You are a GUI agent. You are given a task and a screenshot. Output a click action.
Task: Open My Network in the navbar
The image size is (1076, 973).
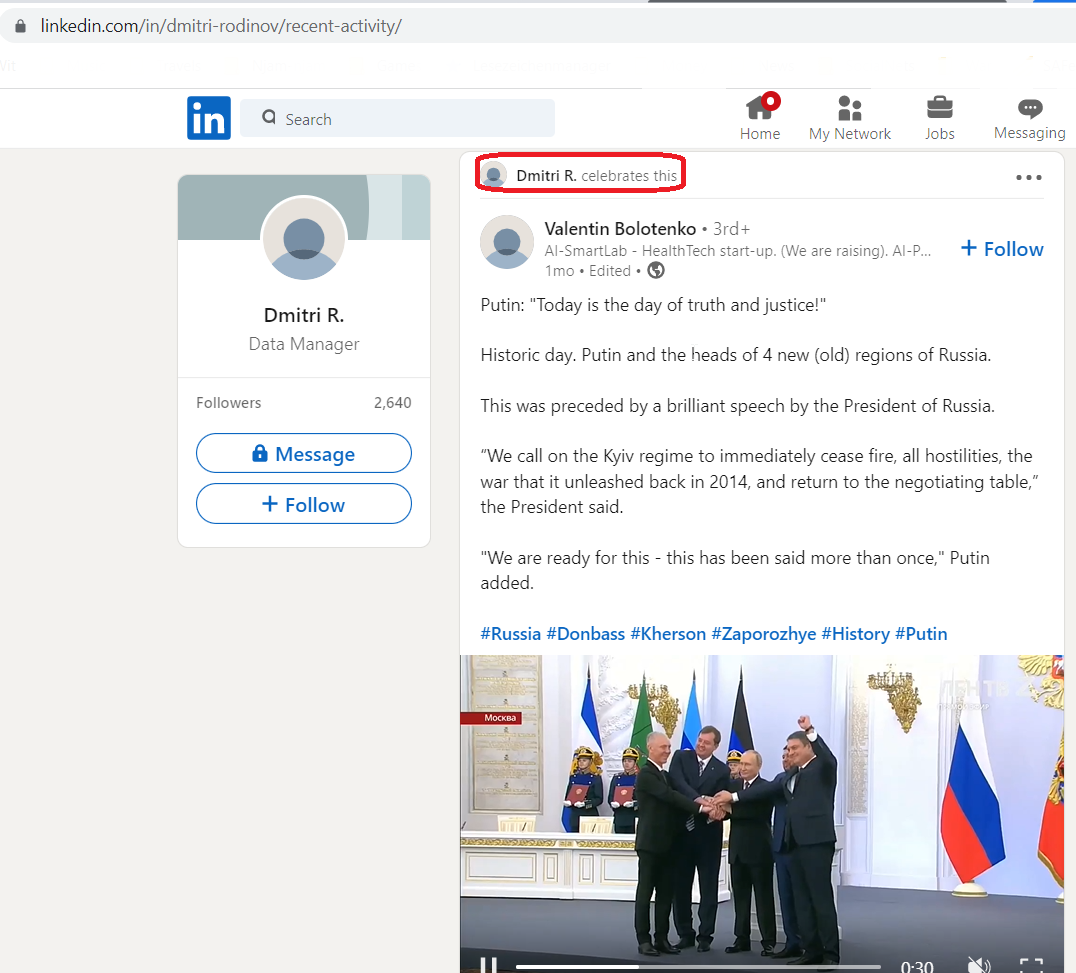[850, 117]
